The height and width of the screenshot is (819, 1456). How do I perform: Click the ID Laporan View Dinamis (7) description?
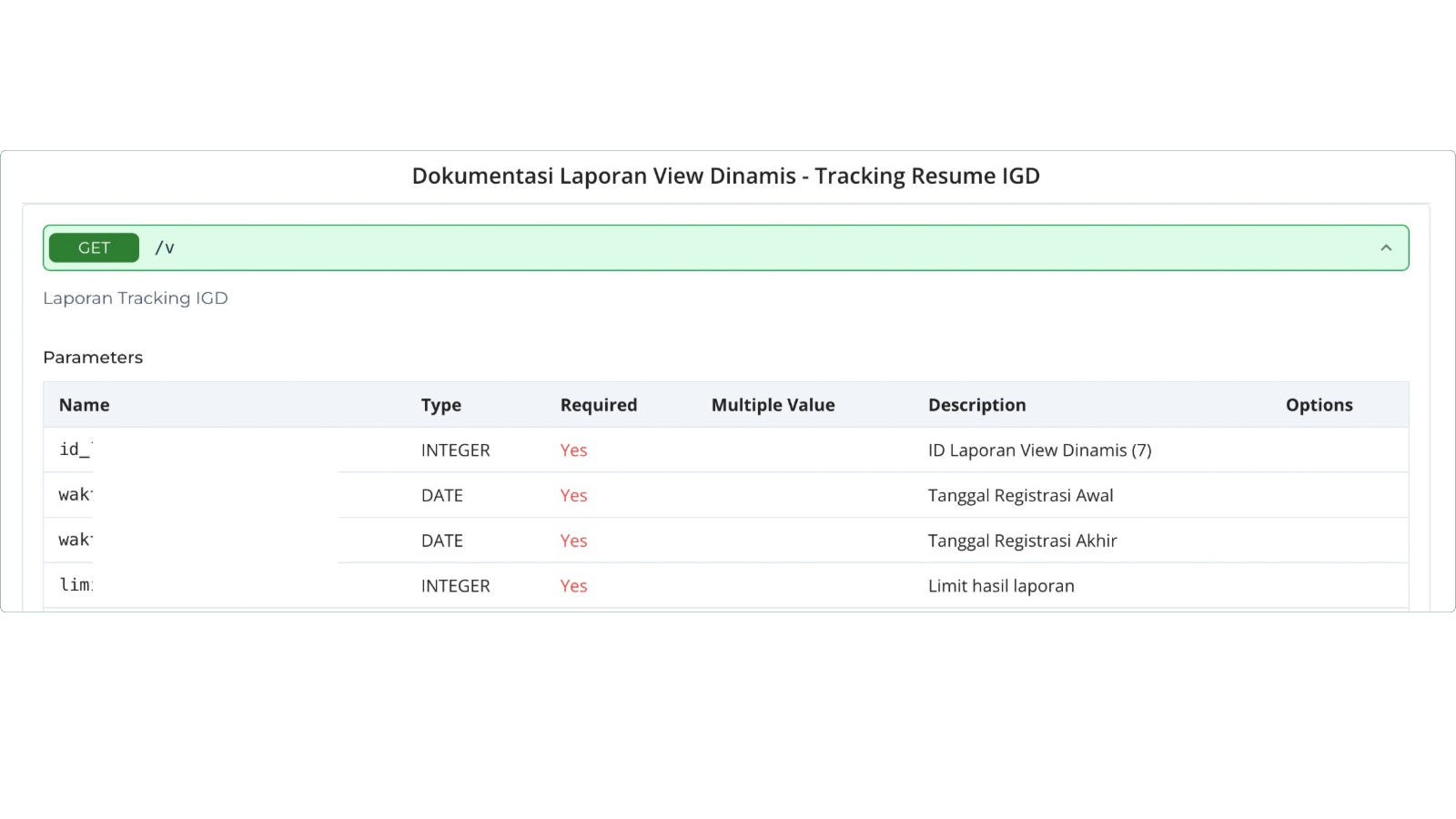1040,450
